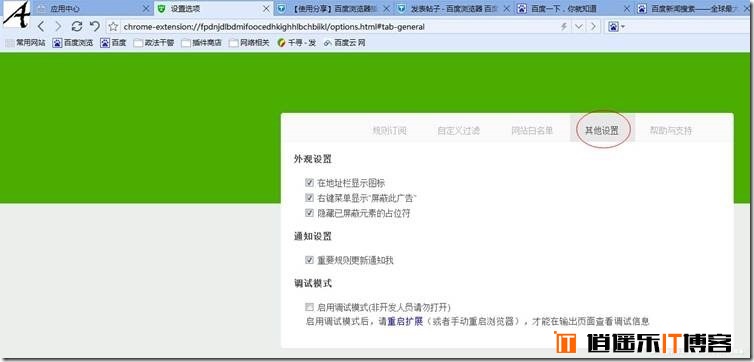Open the 插件商店 bookmark folder
754x362 pixels.
(x=201, y=43)
